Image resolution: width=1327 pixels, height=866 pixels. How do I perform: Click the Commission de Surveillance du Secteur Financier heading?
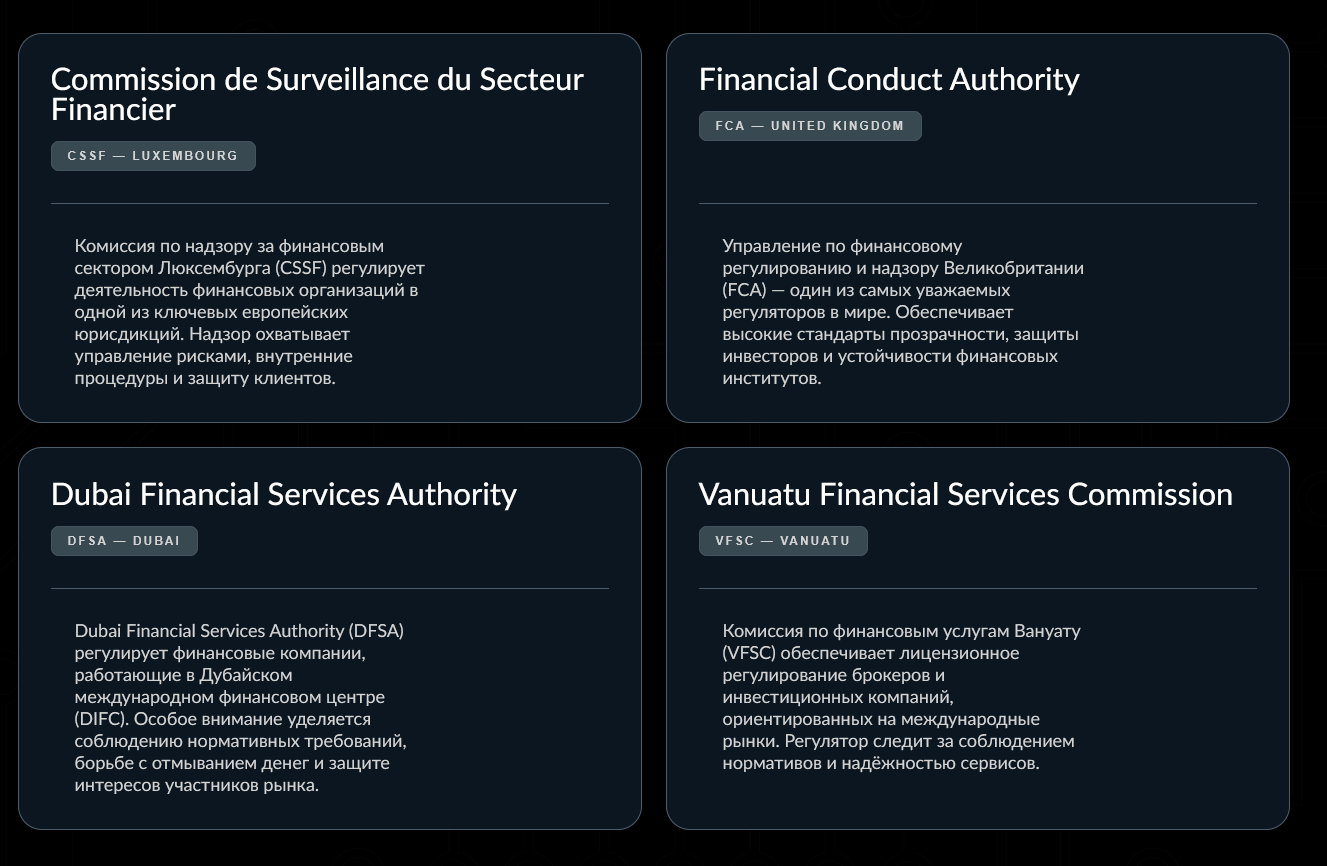click(317, 94)
